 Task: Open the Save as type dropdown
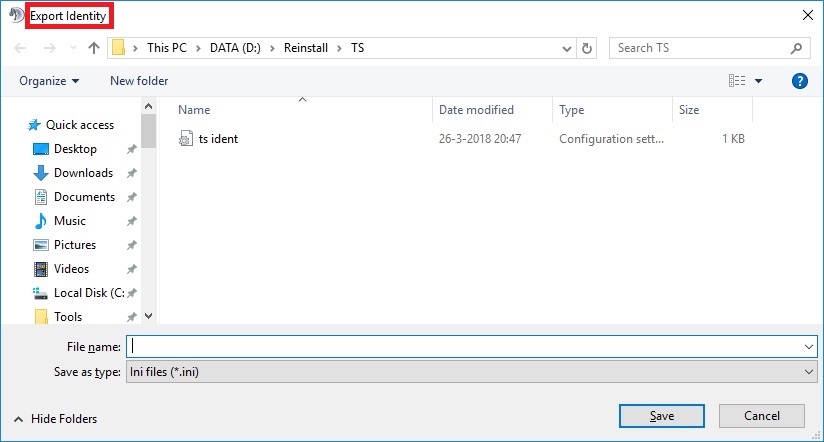pyautogui.click(x=808, y=371)
